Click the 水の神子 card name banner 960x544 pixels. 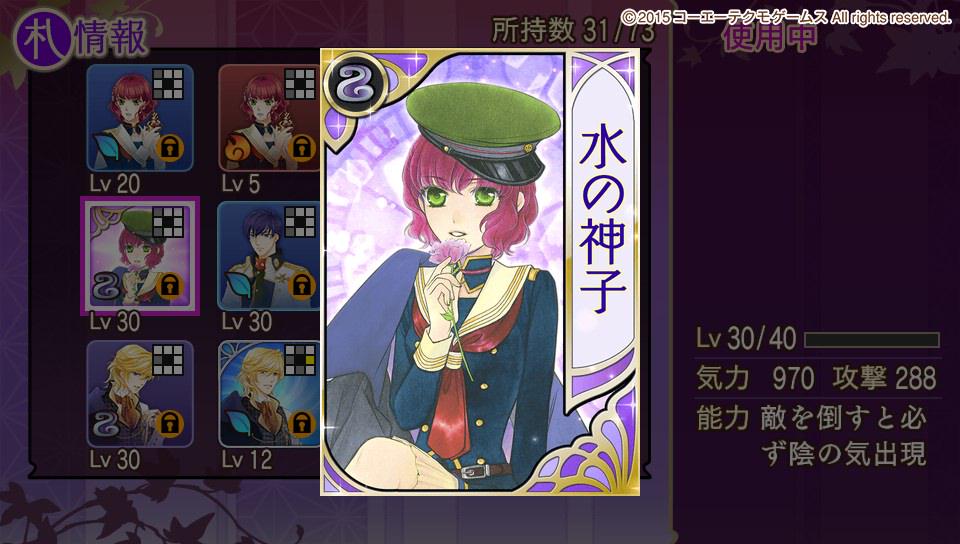pyautogui.click(x=603, y=220)
